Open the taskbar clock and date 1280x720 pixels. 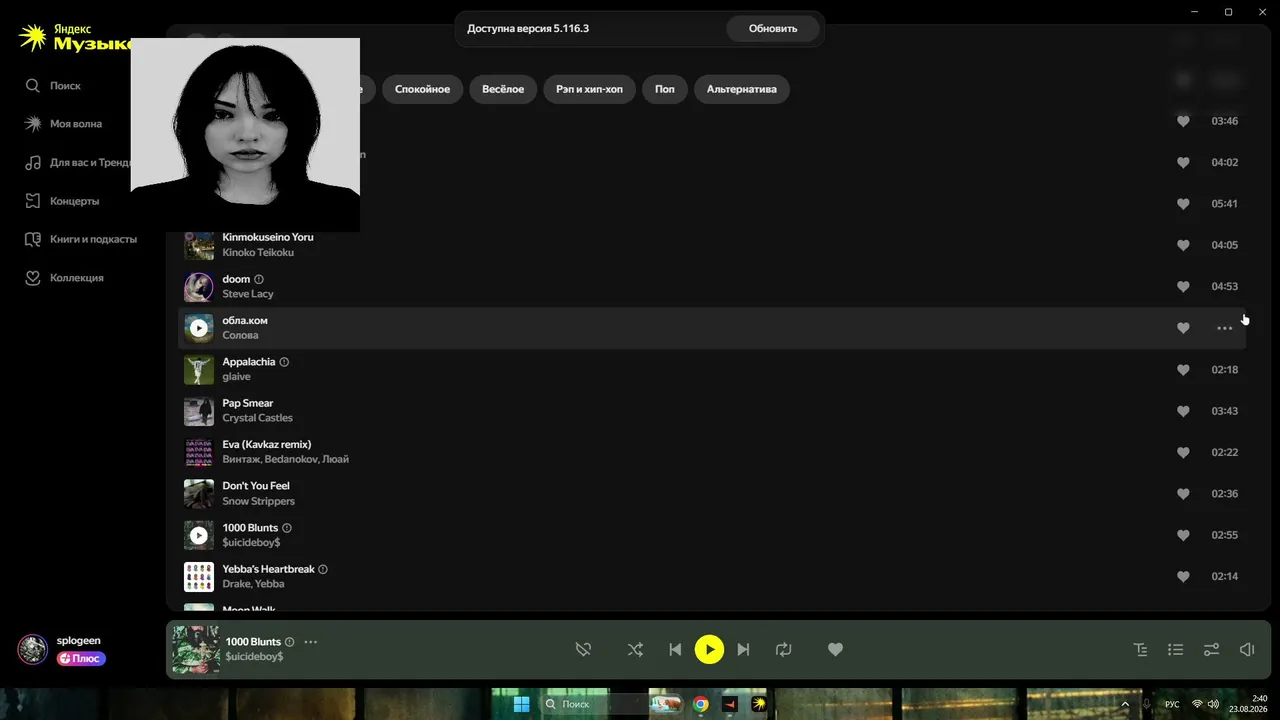coord(1250,704)
